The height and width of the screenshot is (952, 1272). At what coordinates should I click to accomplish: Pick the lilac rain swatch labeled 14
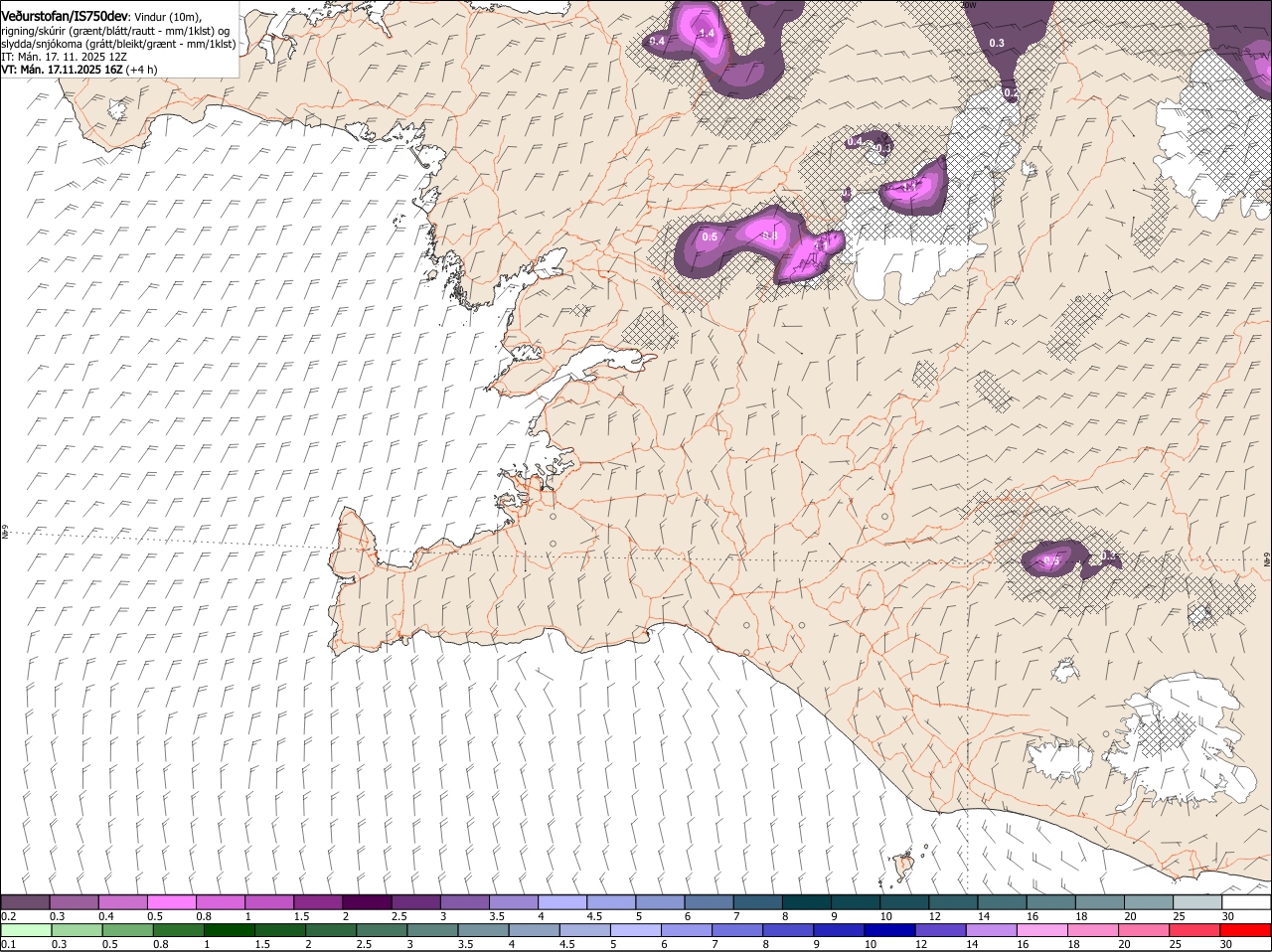(991, 930)
